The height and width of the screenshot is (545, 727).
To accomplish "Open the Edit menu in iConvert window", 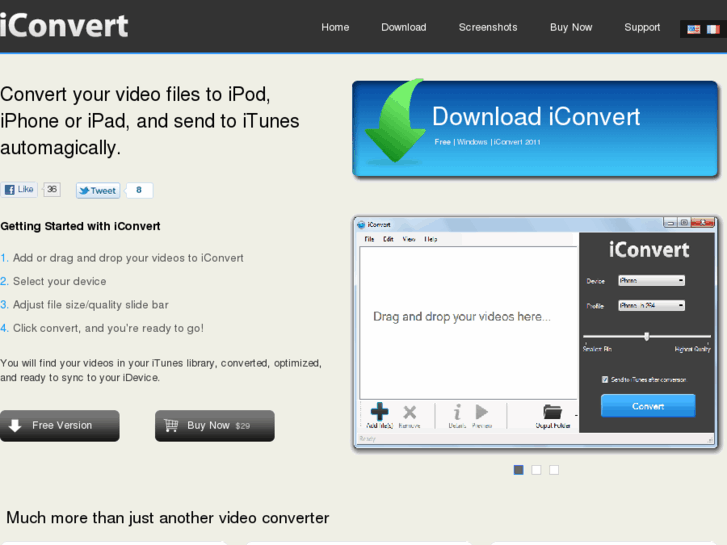I will 388,239.
